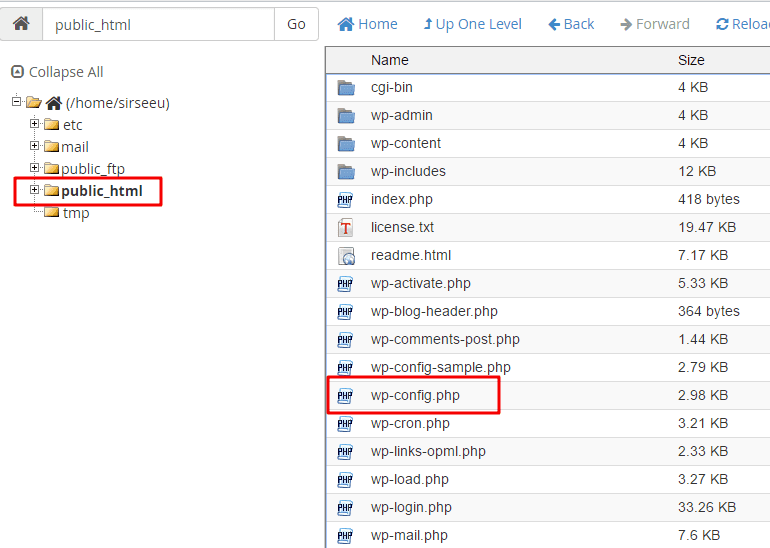
Task: Reload the file listing
Action: point(742,24)
